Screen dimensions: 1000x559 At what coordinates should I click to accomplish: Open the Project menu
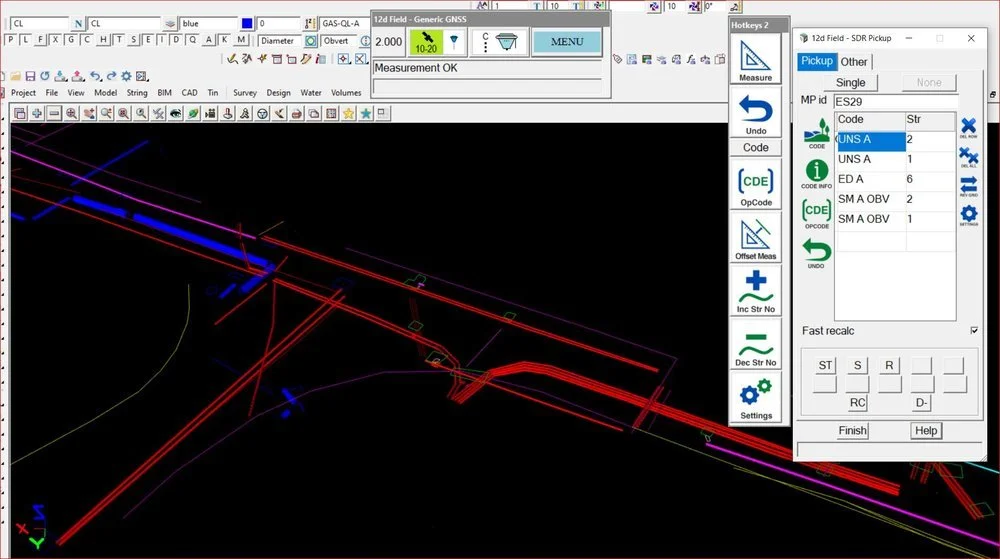(x=23, y=92)
